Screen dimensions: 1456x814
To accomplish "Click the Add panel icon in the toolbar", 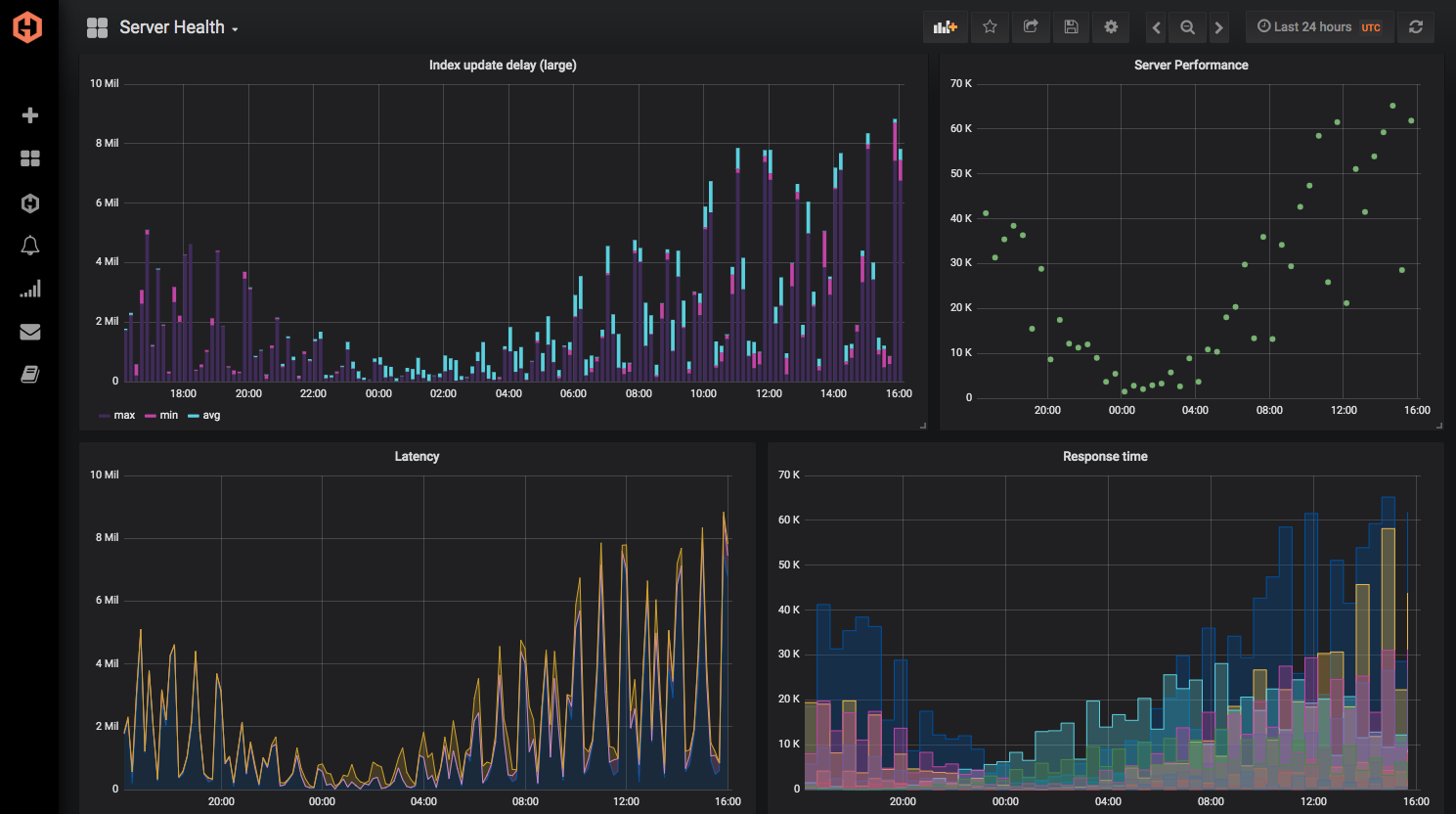I will coord(945,26).
